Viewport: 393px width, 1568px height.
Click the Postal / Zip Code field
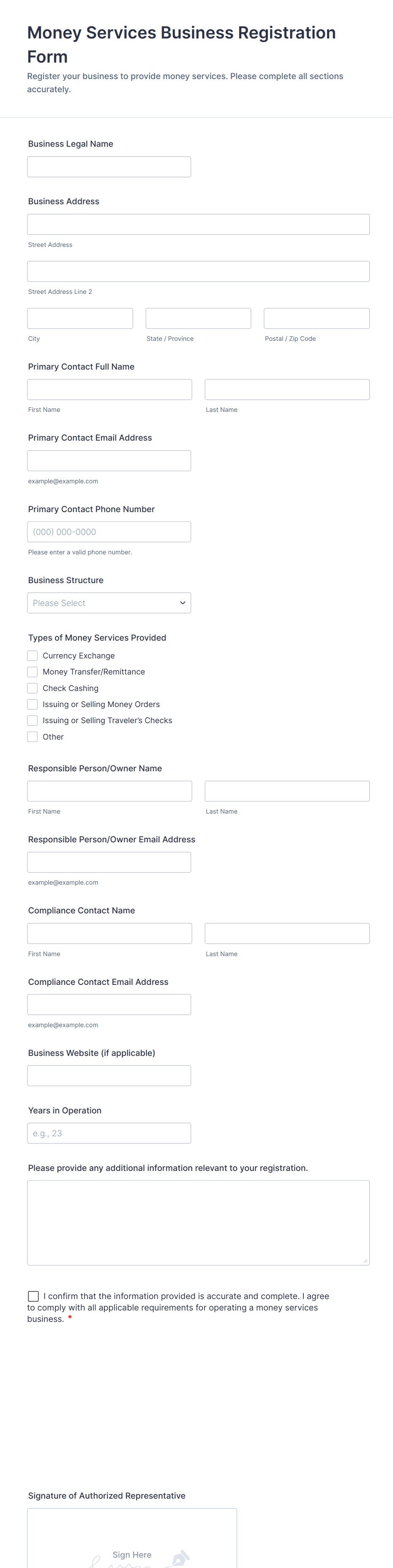pos(317,318)
